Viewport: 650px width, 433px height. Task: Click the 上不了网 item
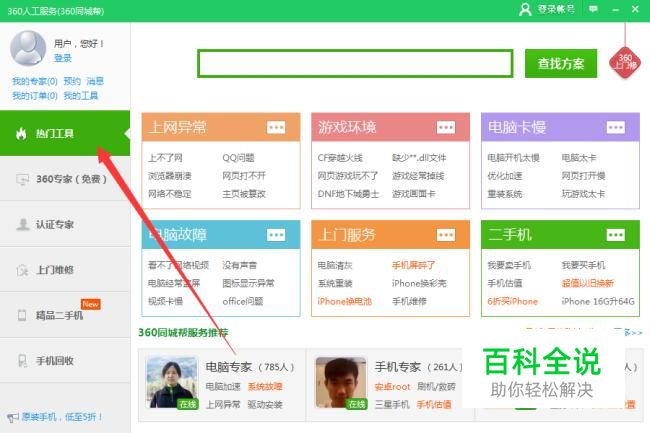[165, 158]
